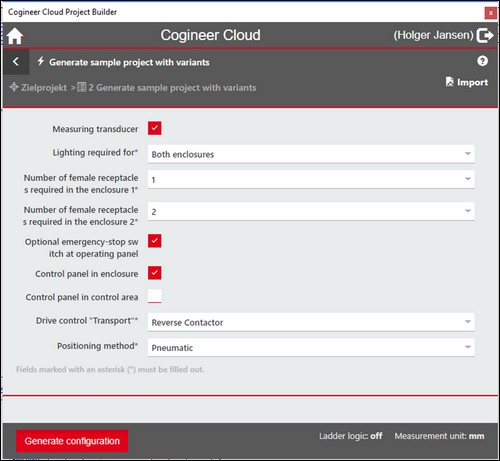Open help via question mark icon

pos(482,61)
